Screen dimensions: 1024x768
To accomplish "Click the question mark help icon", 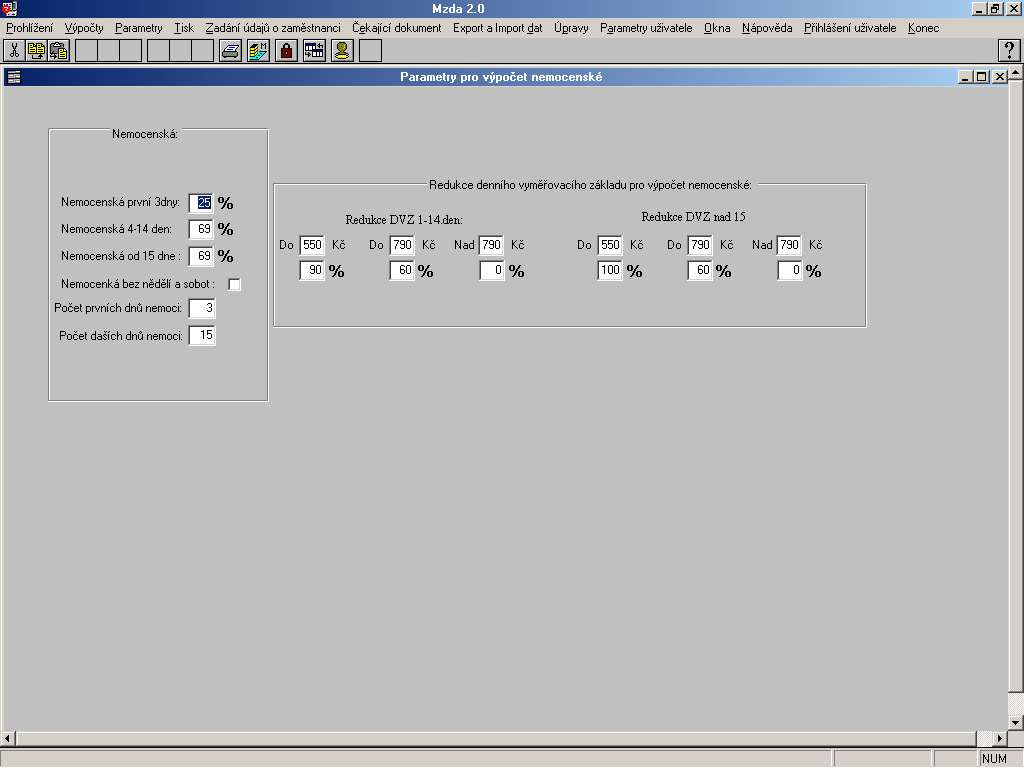I will tap(1009, 50).
